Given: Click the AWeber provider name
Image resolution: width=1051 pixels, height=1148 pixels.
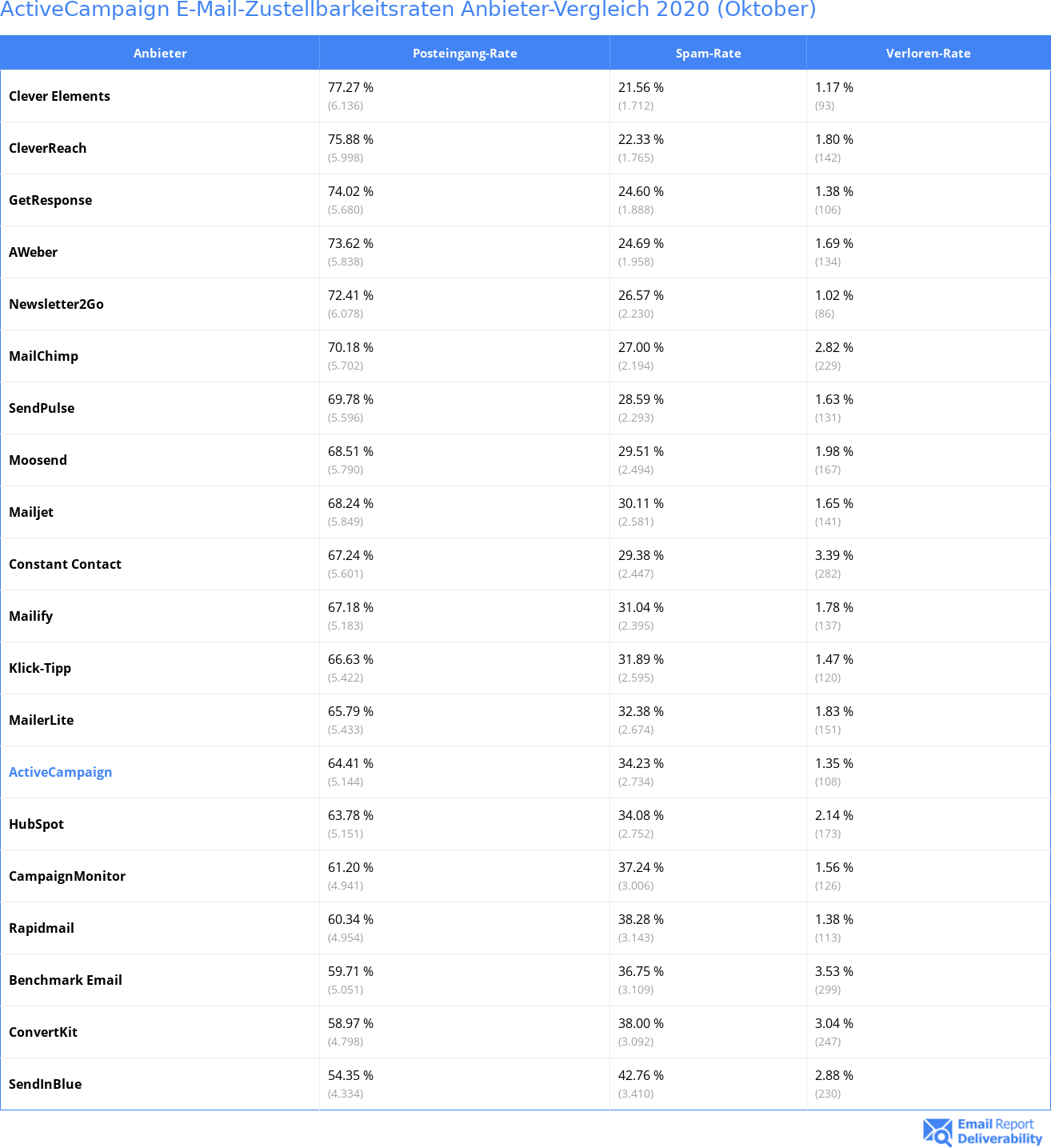Looking at the screenshot, I should (x=33, y=252).
